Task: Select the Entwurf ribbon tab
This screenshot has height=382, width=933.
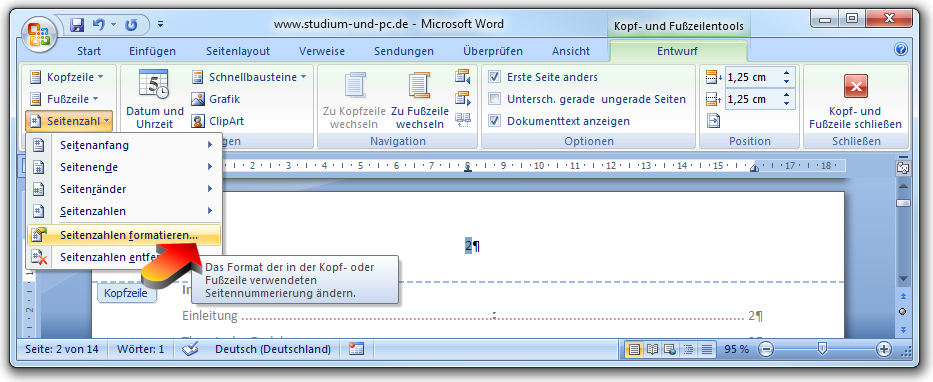Action: (x=677, y=51)
